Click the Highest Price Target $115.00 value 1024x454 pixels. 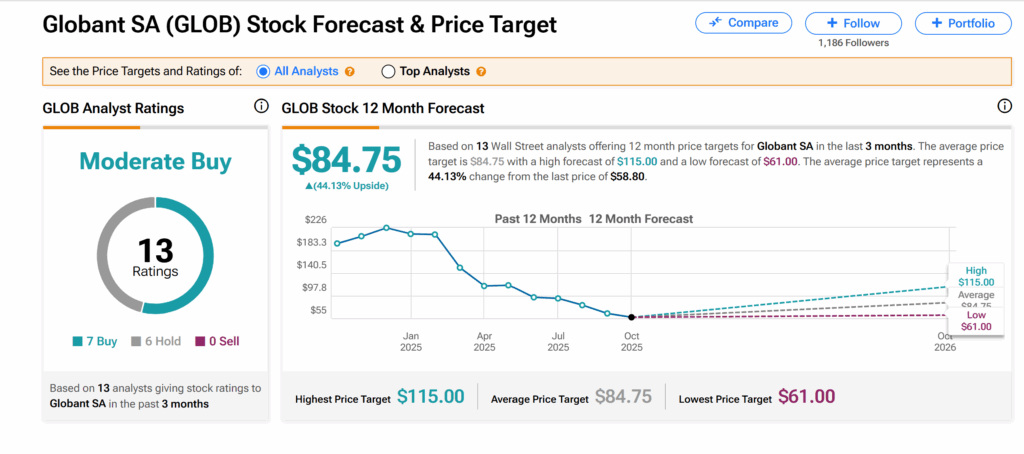(430, 397)
